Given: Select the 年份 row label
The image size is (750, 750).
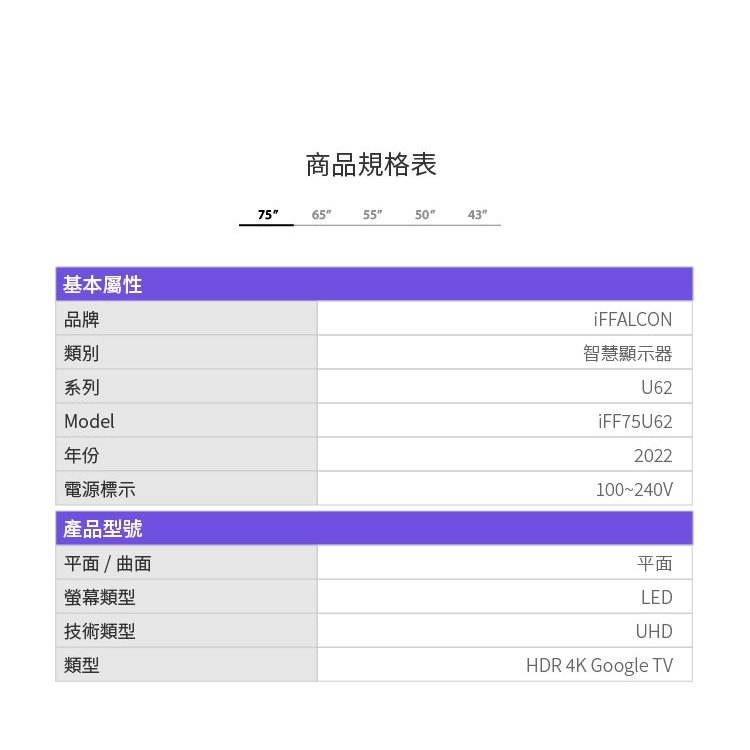Looking at the screenshot, I should pyautogui.click(x=81, y=455).
